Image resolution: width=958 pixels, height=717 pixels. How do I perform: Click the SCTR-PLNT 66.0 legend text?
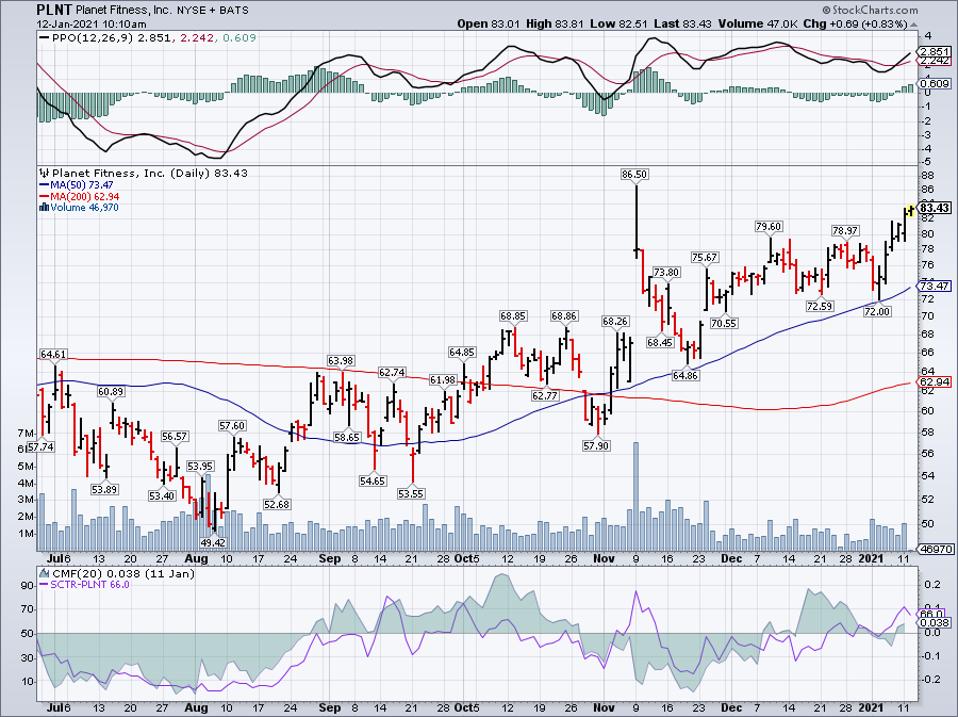90,584
